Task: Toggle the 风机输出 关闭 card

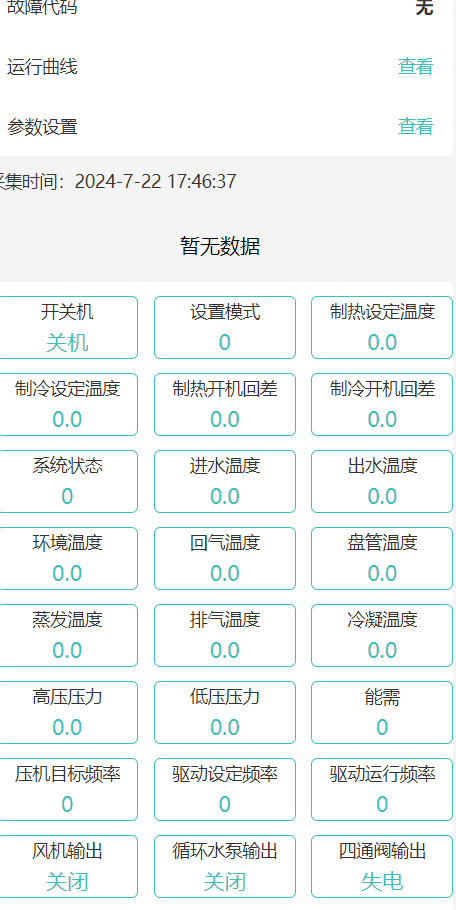Action: click(67, 866)
